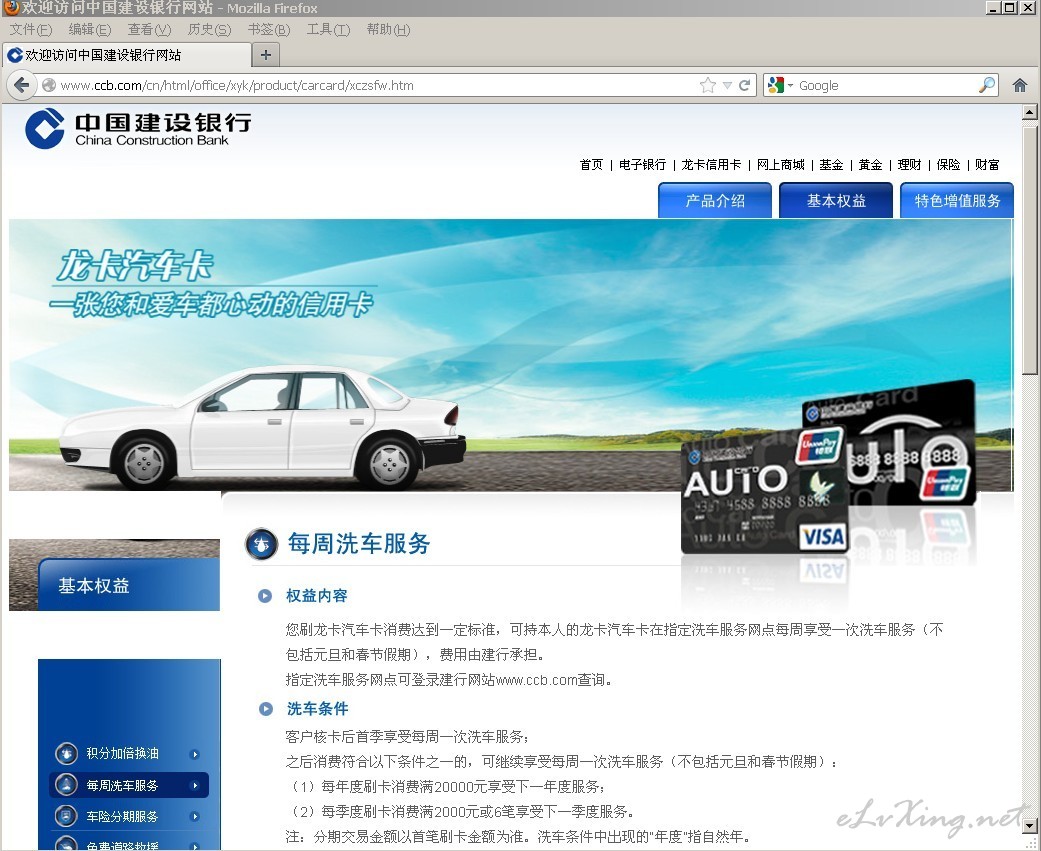
Task: Expand the arrow next to 每周洗车服务
Action: (x=195, y=785)
